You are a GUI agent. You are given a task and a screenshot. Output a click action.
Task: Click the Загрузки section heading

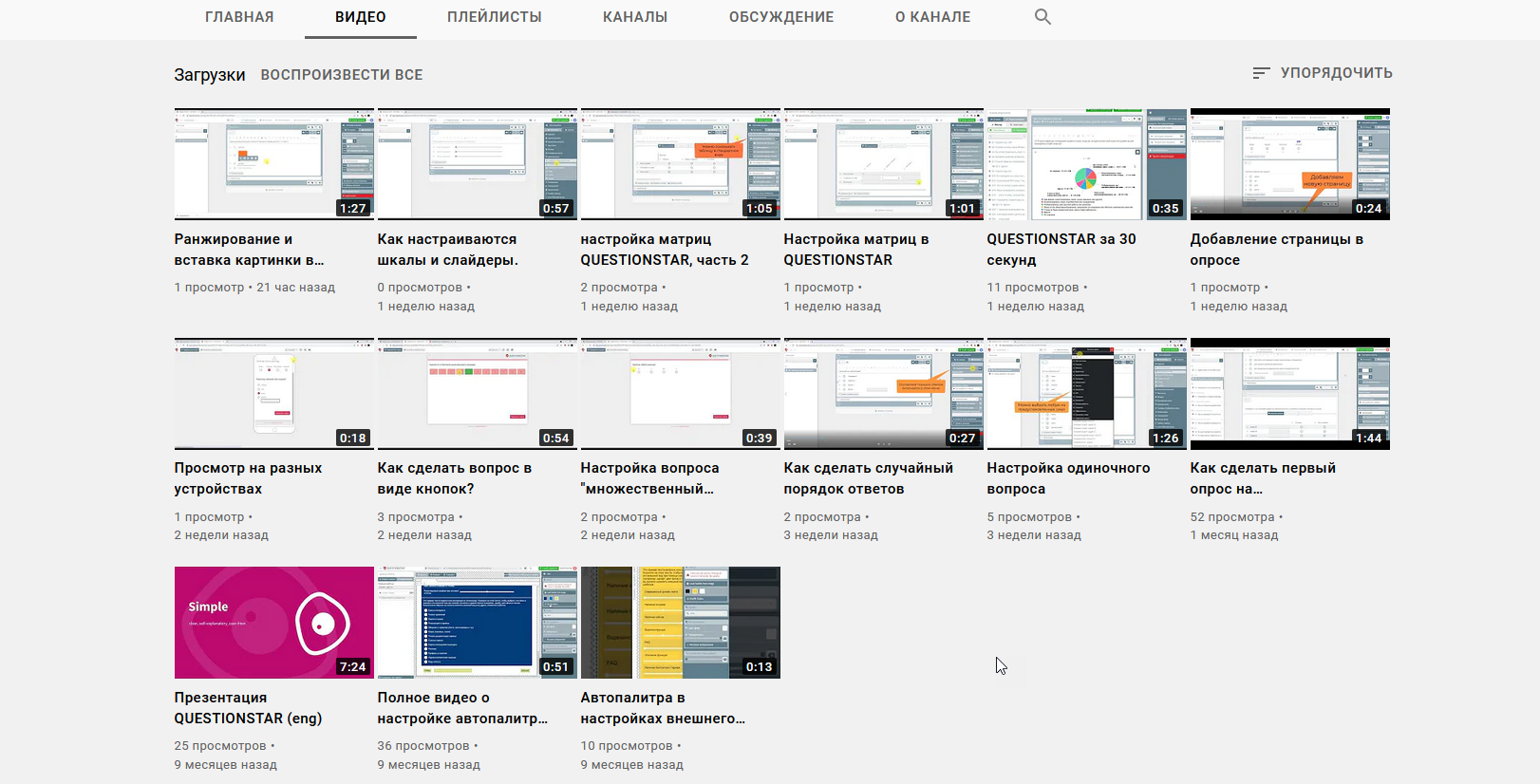pos(210,75)
